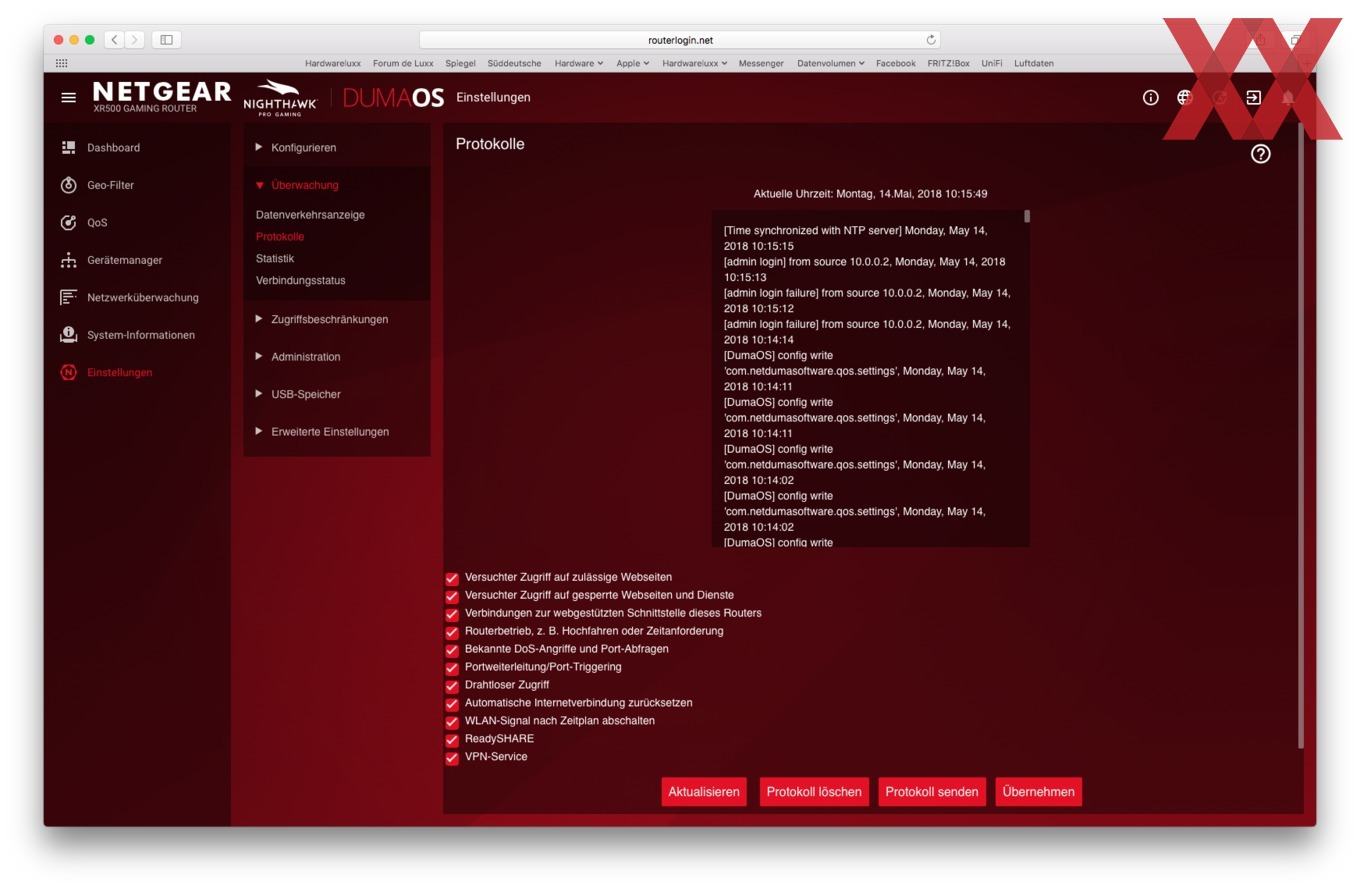This screenshot has height=889, width=1360.
Task: Uncheck Versuchter Zugriff auf gesperrte Webseiten
Action: tap(452, 596)
